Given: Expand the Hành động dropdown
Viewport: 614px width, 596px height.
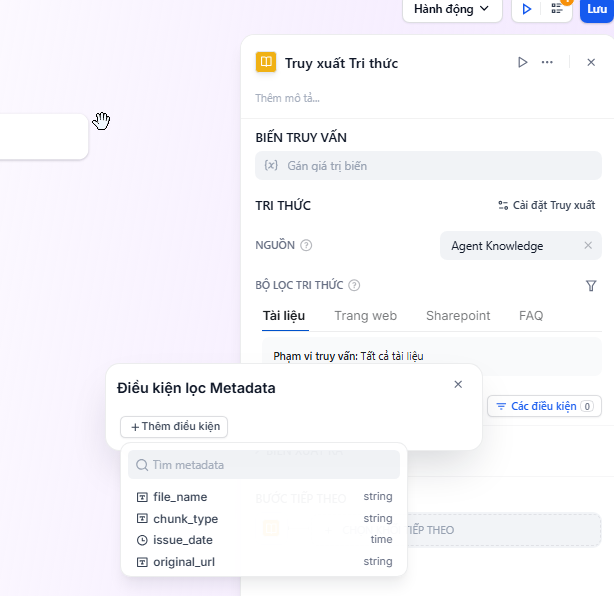Looking at the screenshot, I should [x=451, y=9].
